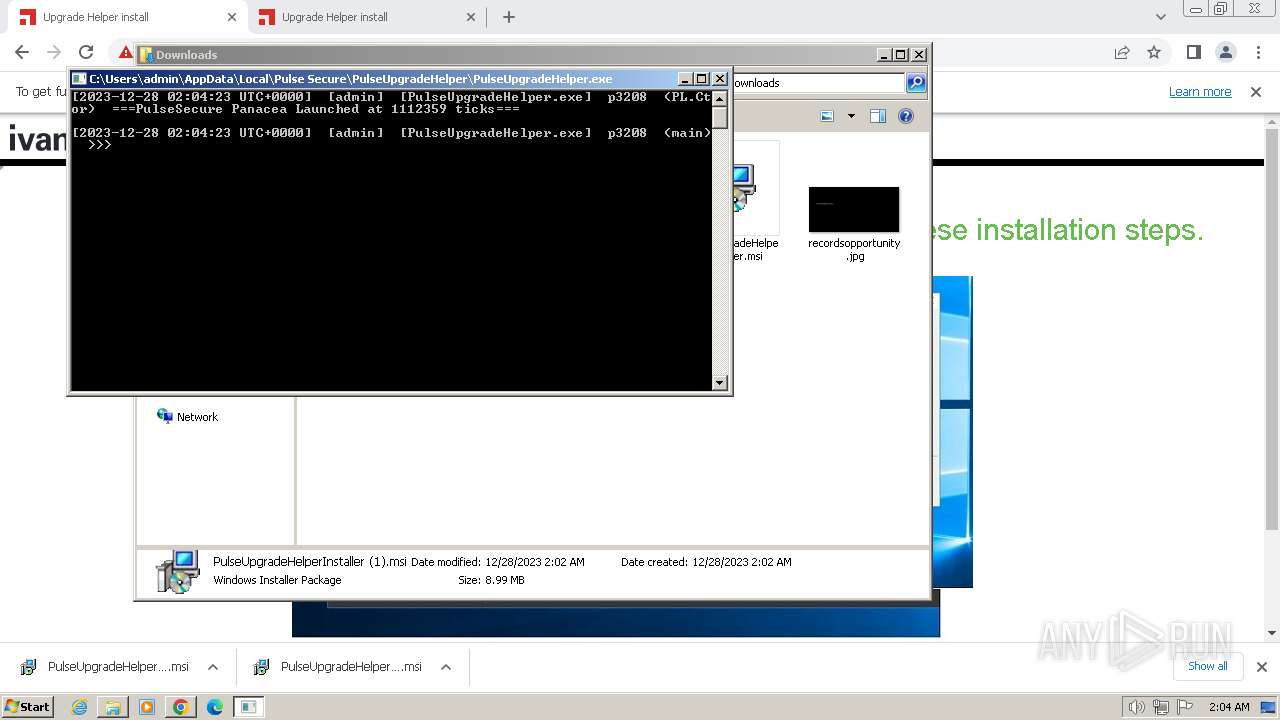The width and height of the screenshot is (1280, 720).
Task: Close the inactive Upgrade Helper install tab
Action: coord(471,17)
